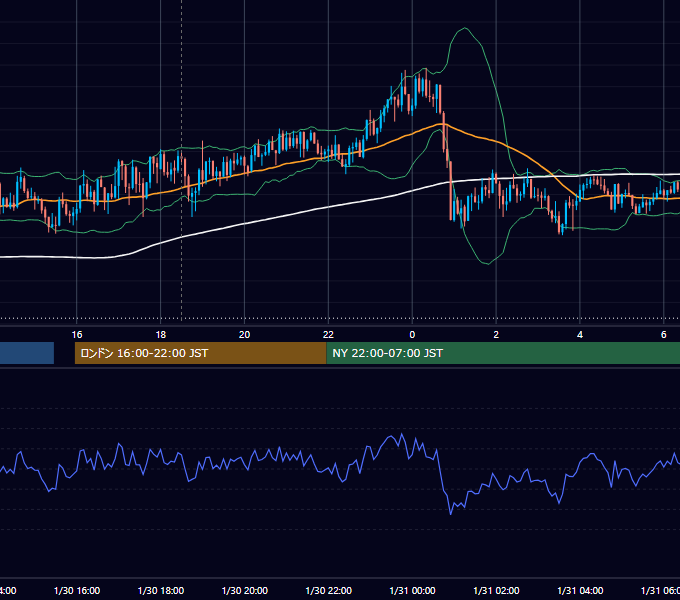The width and height of the screenshot is (680, 600).
Task: Click the 1/30 22:00 date label
Action: click(x=328, y=591)
